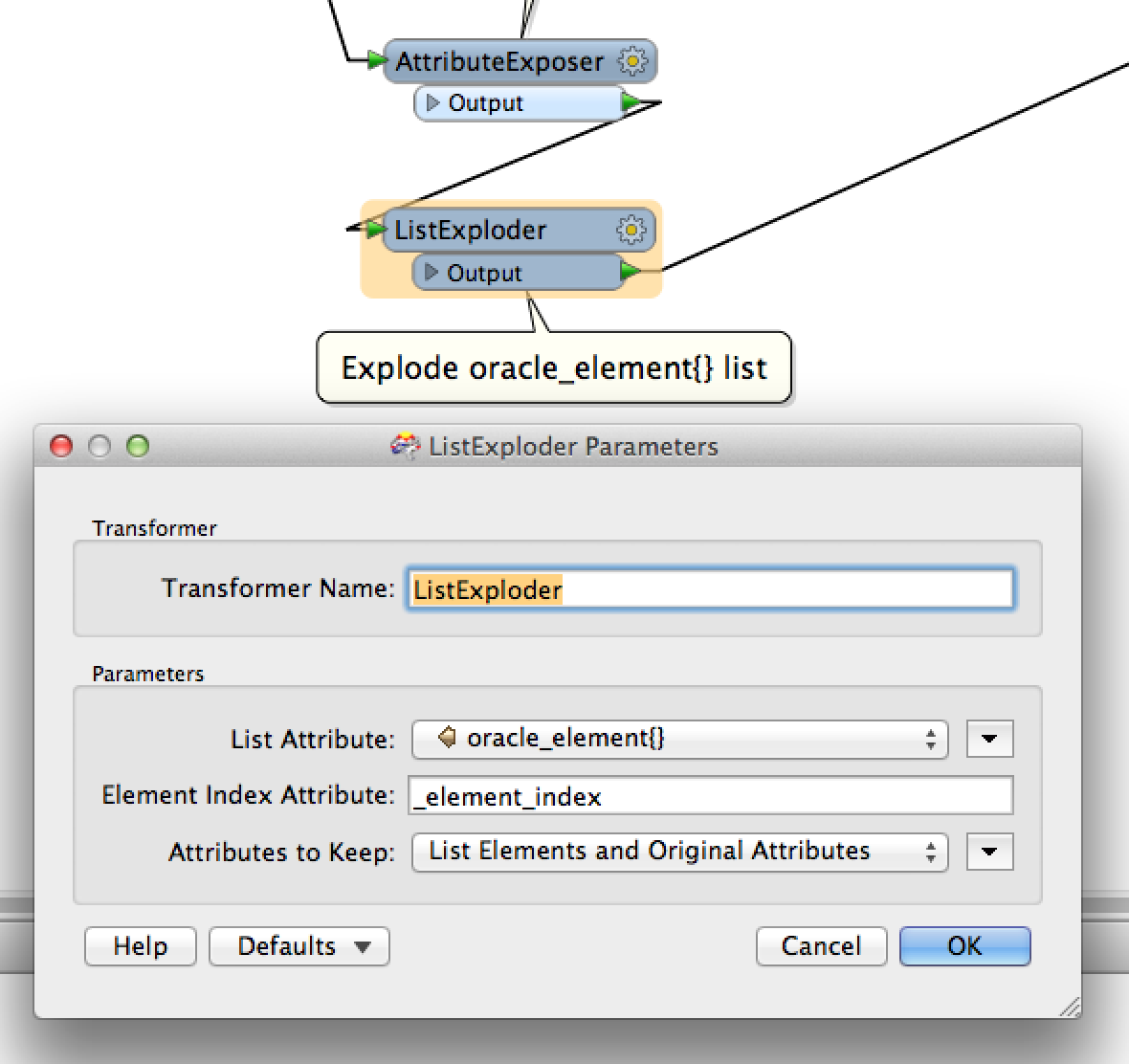Image resolution: width=1129 pixels, height=1064 pixels.
Task: Click AttributeExposer green input port arrow
Action: (x=376, y=59)
